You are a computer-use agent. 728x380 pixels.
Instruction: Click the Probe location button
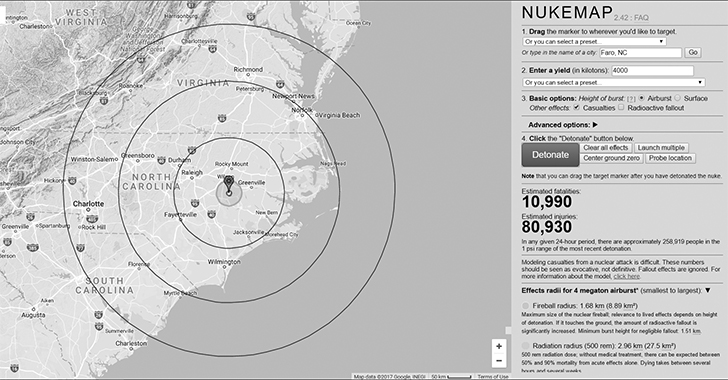pos(670,158)
